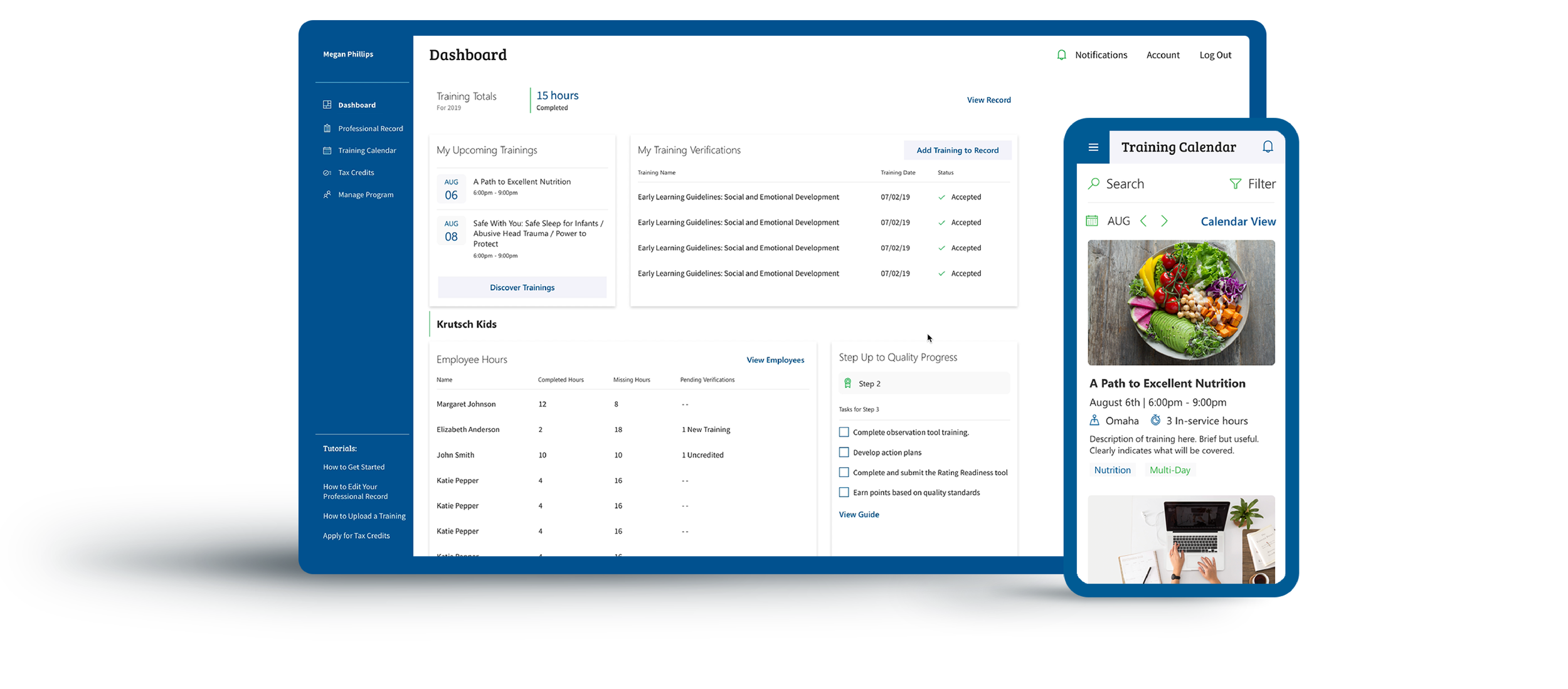Click the Manage Program icon
The height and width of the screenshot is (689, 1568).
point(327,194)
